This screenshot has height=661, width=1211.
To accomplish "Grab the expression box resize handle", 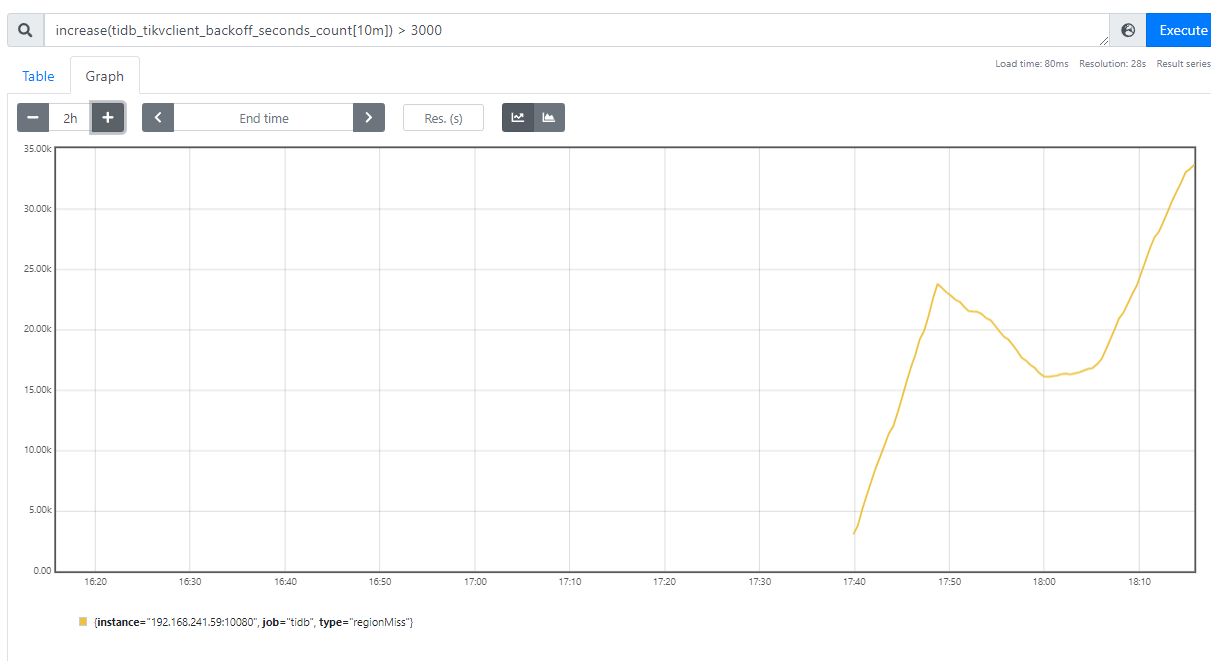I will (x=1104, y=41).
